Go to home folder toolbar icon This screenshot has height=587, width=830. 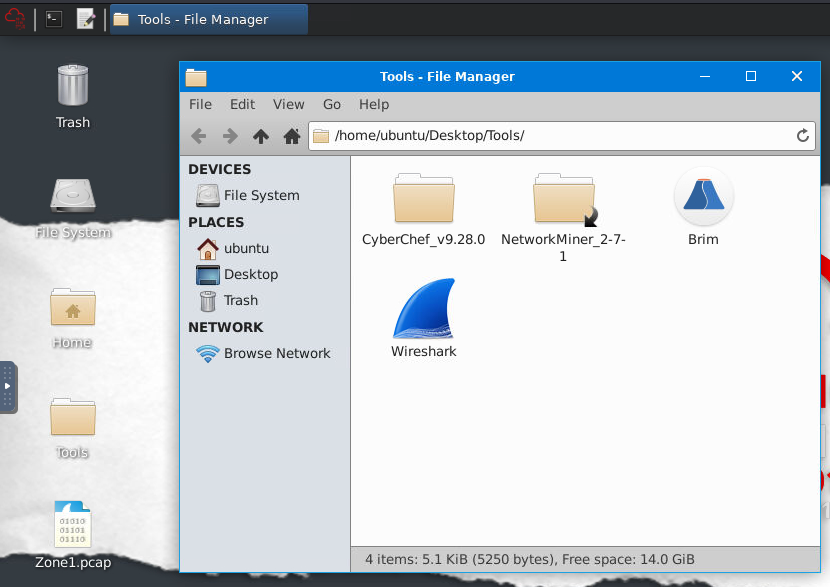tap(292, 136)
